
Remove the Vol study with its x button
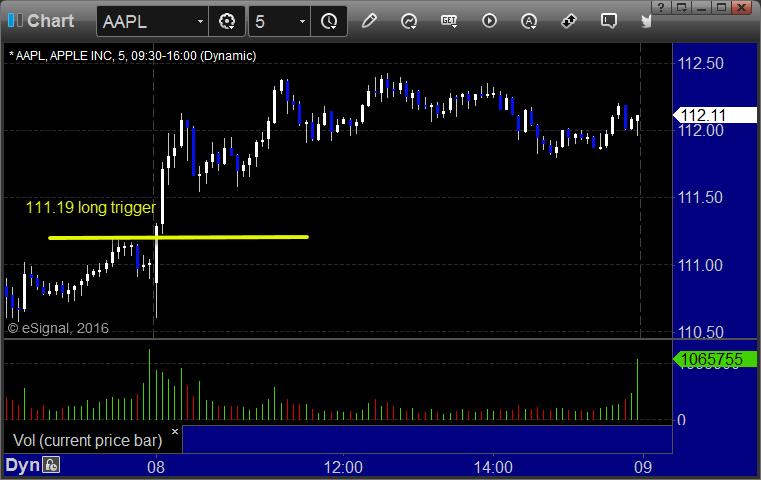[175, 431]
